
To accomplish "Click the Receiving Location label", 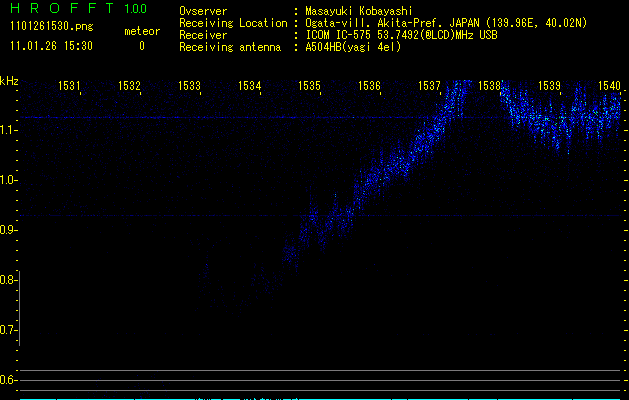I will [x=233, y=23].
